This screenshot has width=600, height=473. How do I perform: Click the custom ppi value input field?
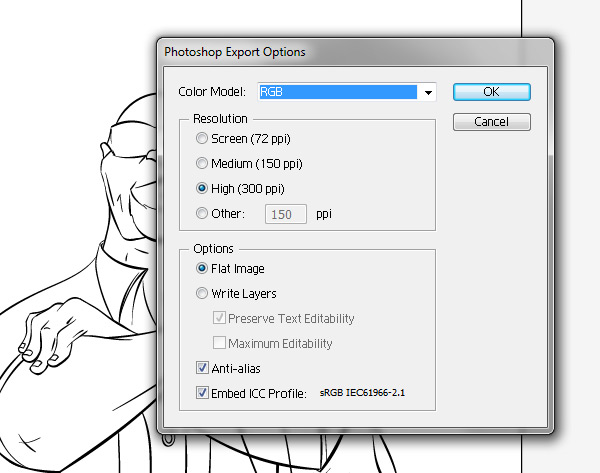[x=285, y=213]
